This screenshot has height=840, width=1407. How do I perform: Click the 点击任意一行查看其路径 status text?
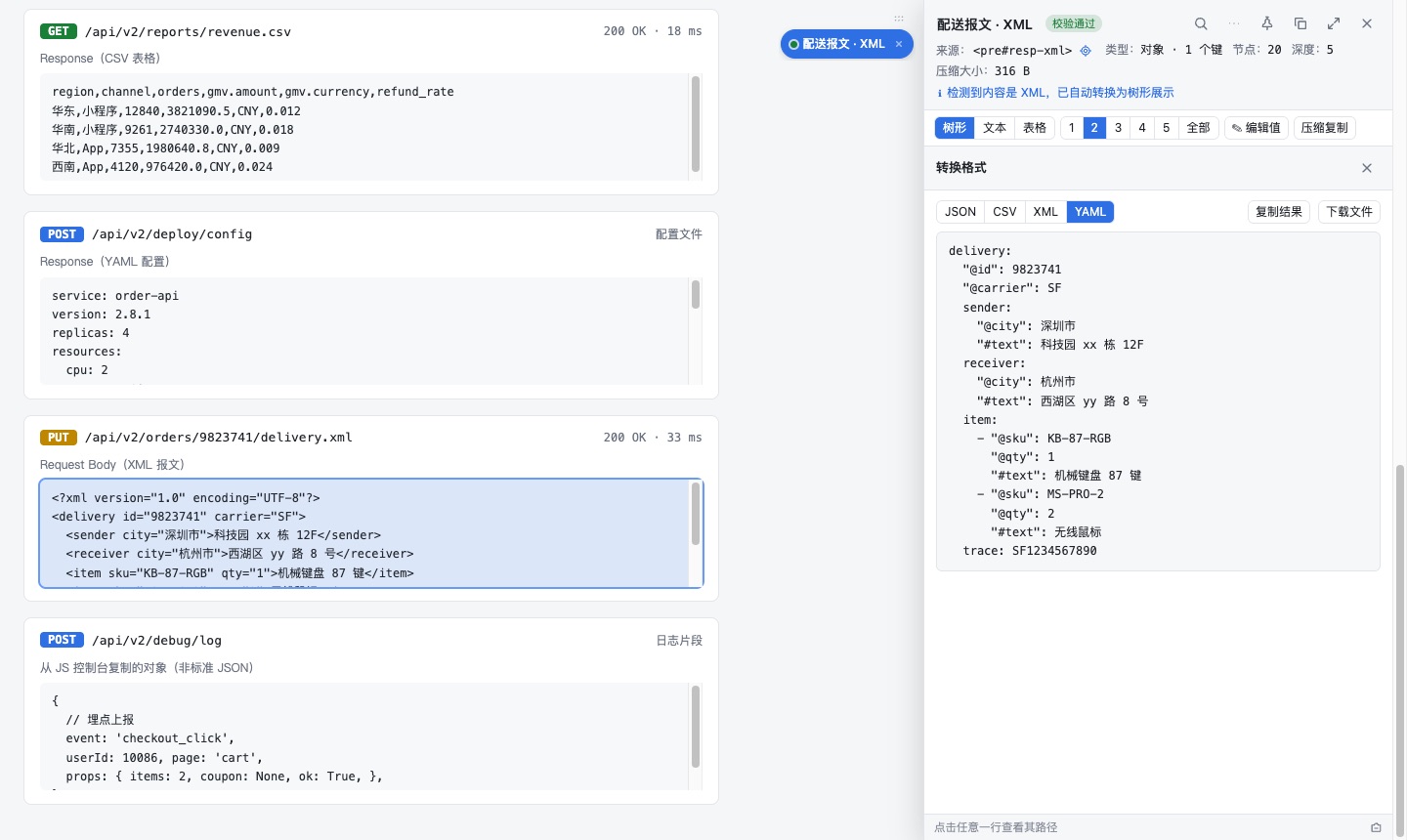996,827
